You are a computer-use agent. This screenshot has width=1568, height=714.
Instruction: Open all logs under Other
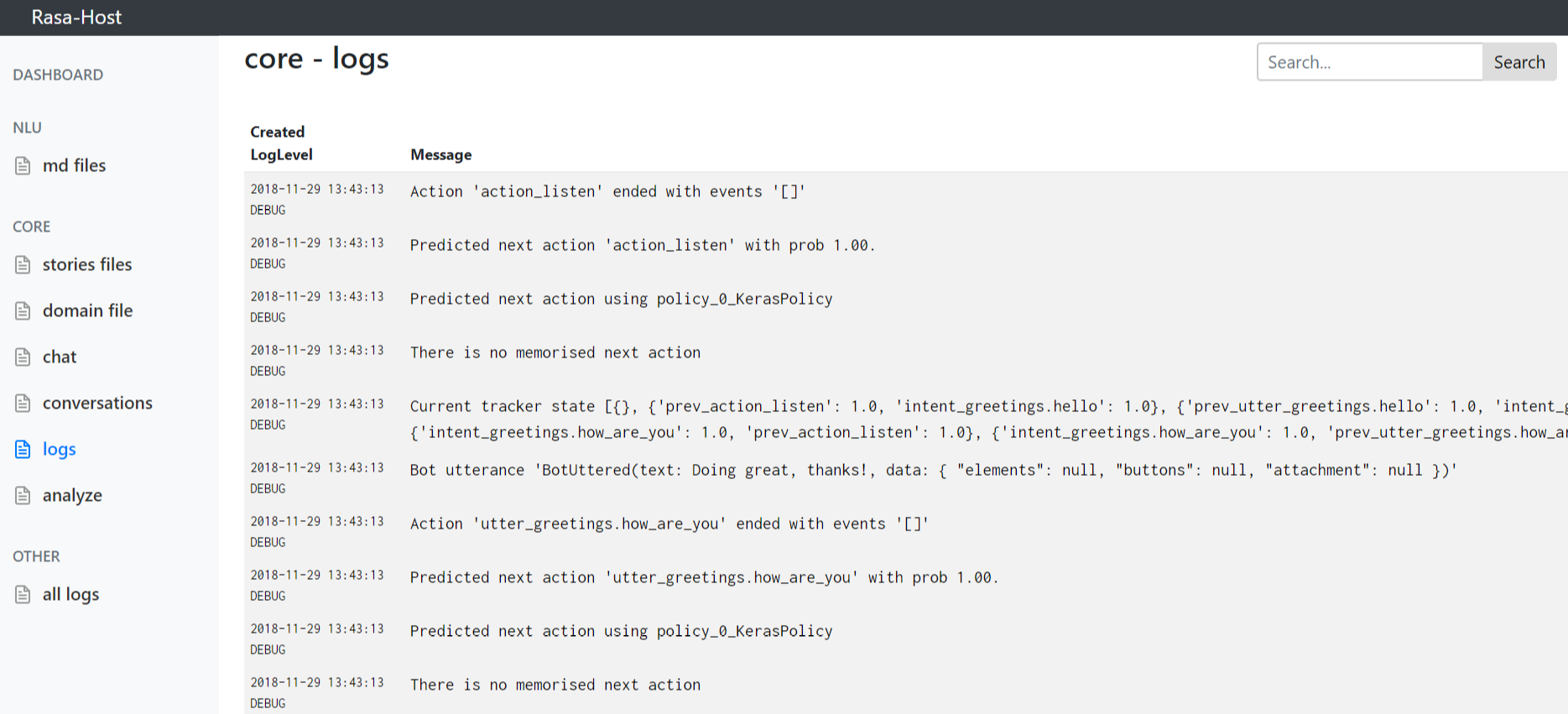(x=70, y=594)
